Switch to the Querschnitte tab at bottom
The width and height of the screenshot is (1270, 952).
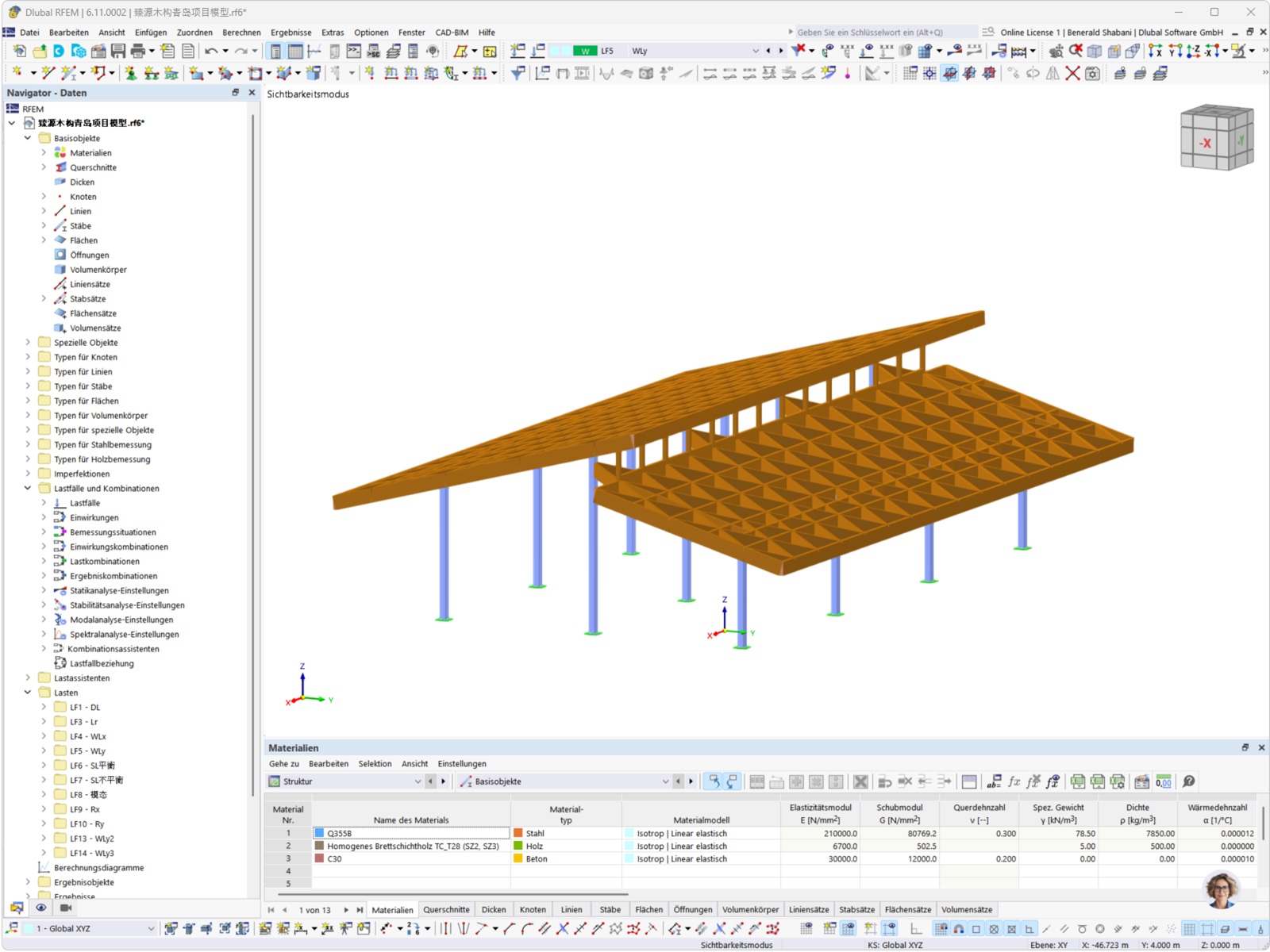pos(446,909)
